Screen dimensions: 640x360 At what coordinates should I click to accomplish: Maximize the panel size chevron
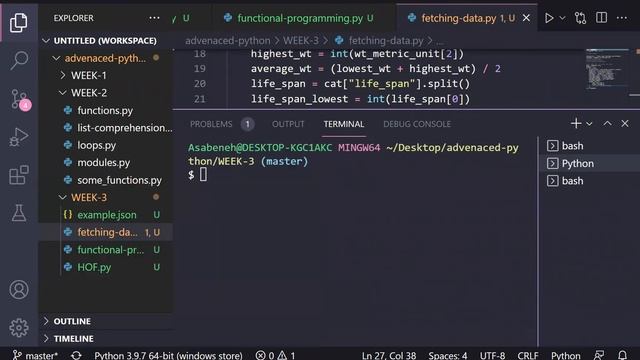tap(607, 123)
